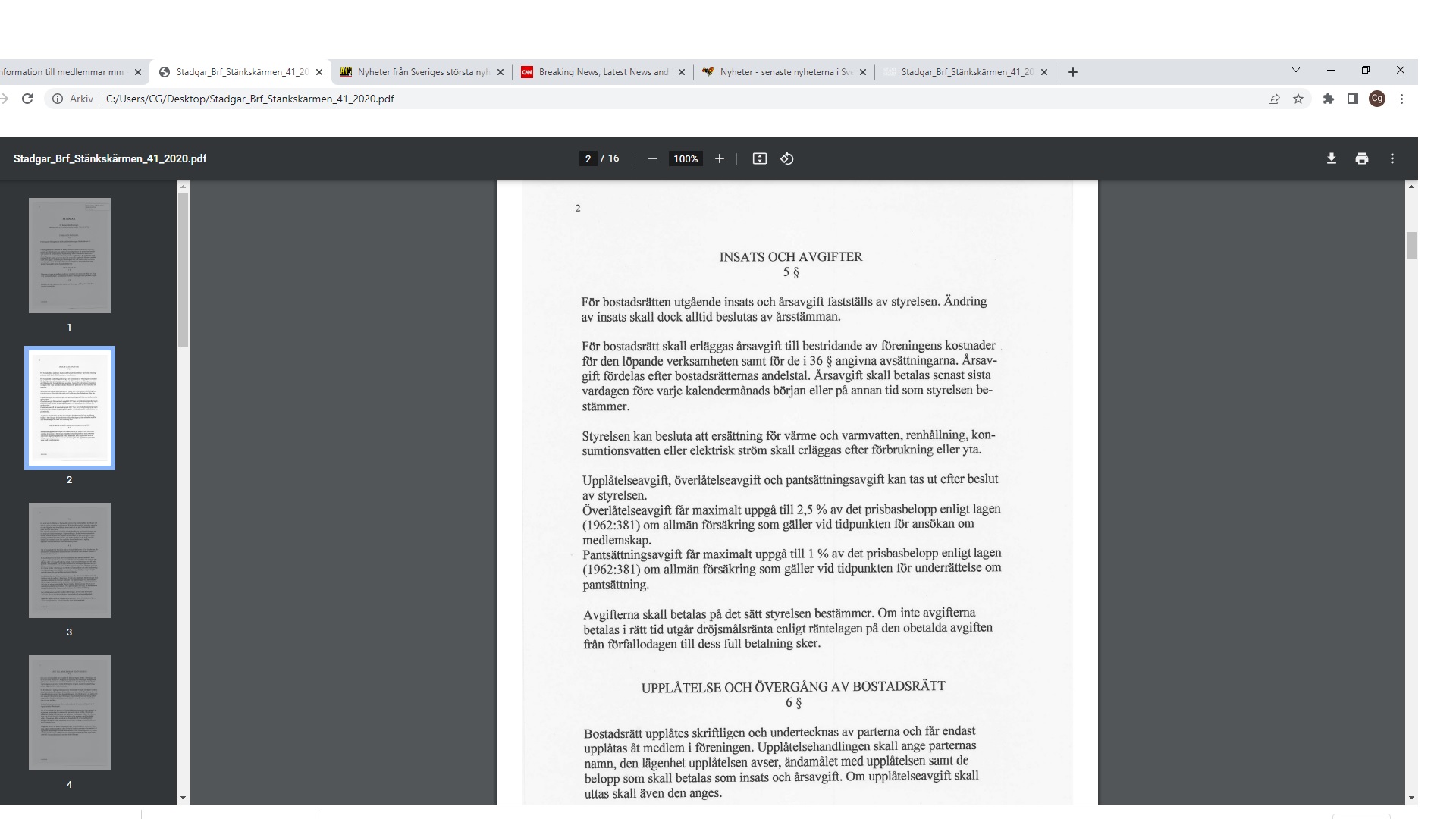Click 'UPPLÅTELSE OCH ÖVERGÅNG AV BOSTADSRÄTT' heading
The image size is (1456, 819).
[x=793, y=687]
